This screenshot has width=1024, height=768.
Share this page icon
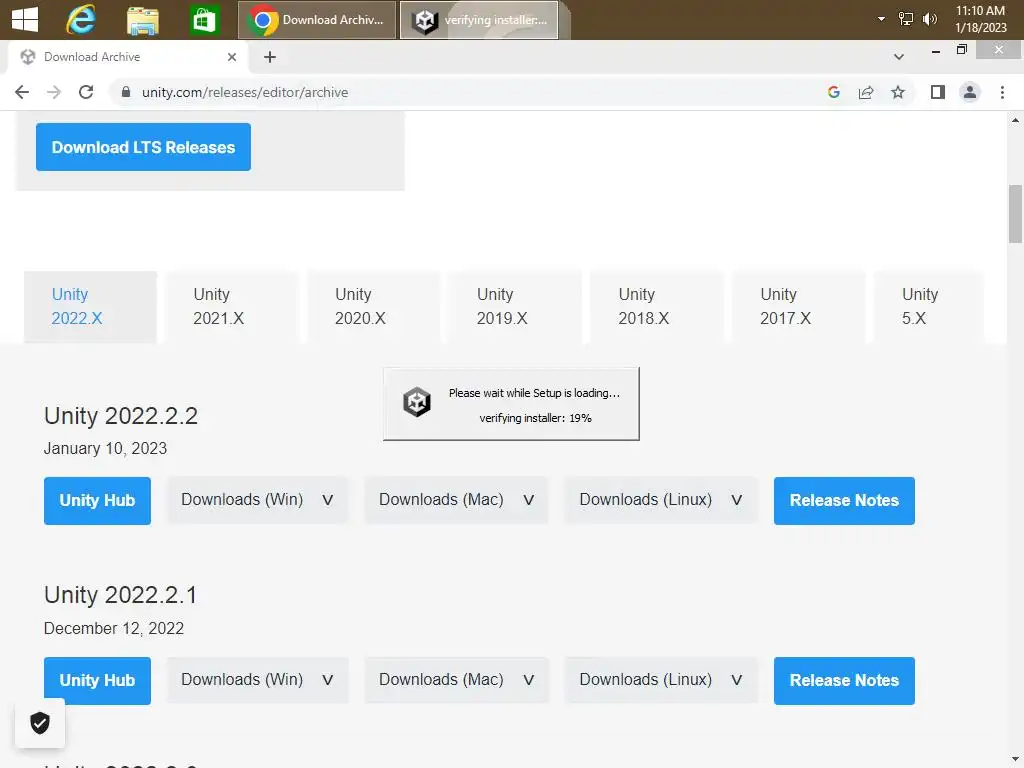[866, 92]
